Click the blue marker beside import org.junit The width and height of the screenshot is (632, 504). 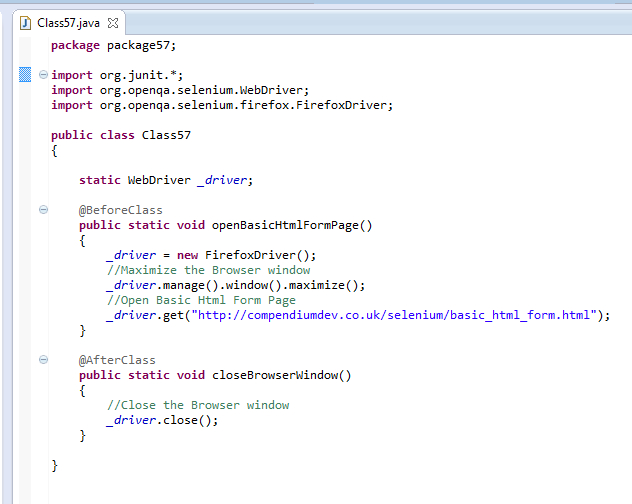(25, 75)
